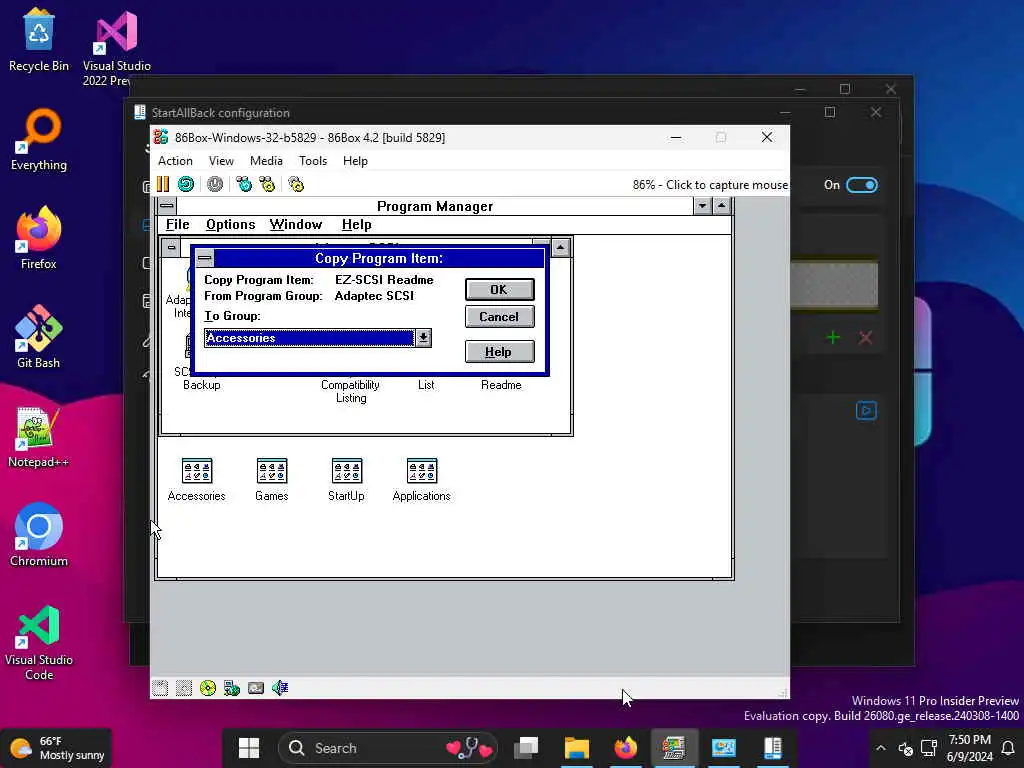Open Visual Studio 2022 Preview desktop shortcut
The height and width of the screenshot is (768, 1024).
click(x=116, y=48)
